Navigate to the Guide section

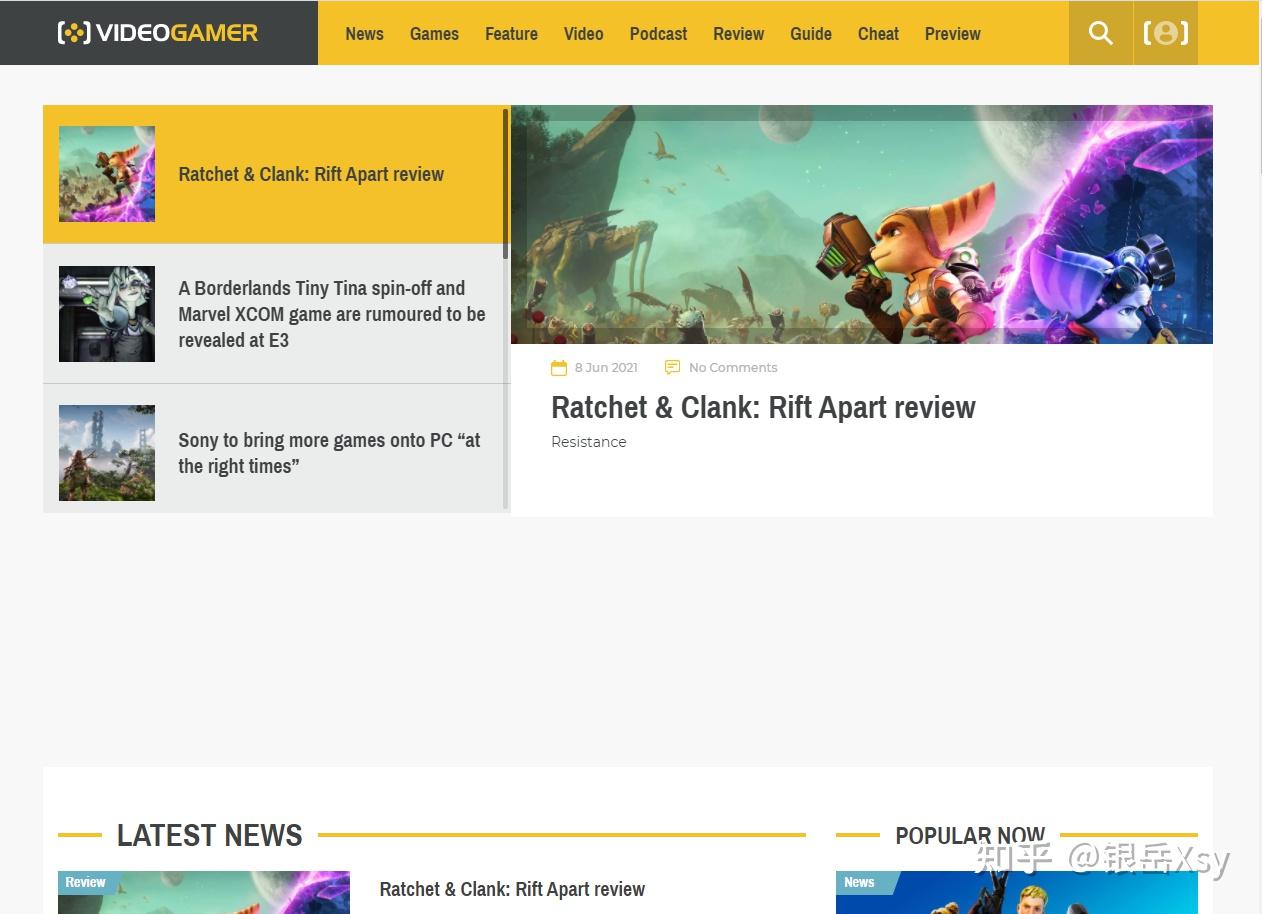point(810,34)
